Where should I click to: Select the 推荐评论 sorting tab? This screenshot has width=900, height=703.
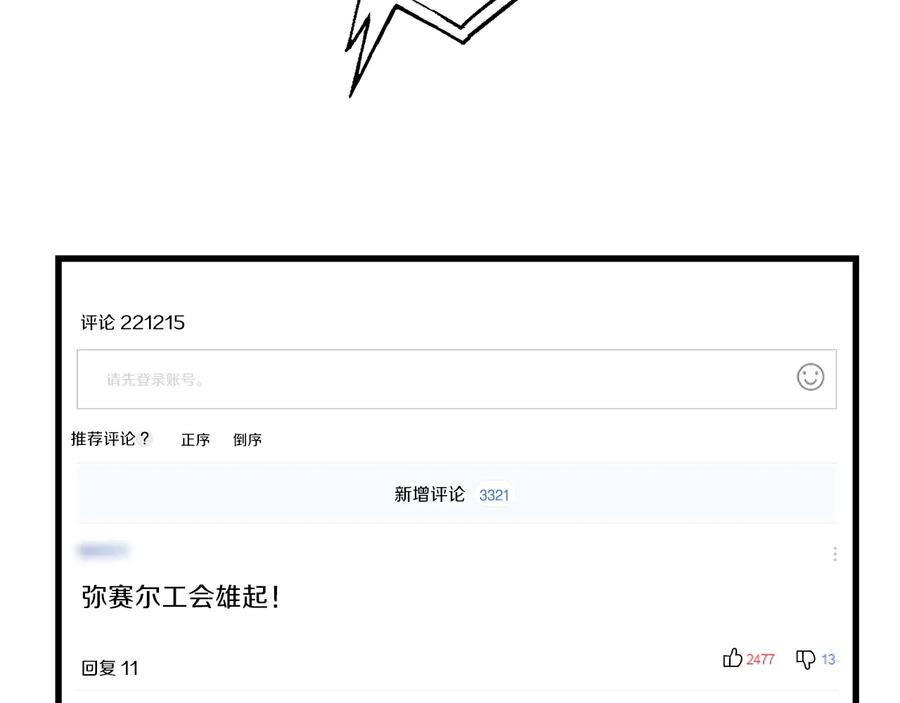click(x=103, y=439)
